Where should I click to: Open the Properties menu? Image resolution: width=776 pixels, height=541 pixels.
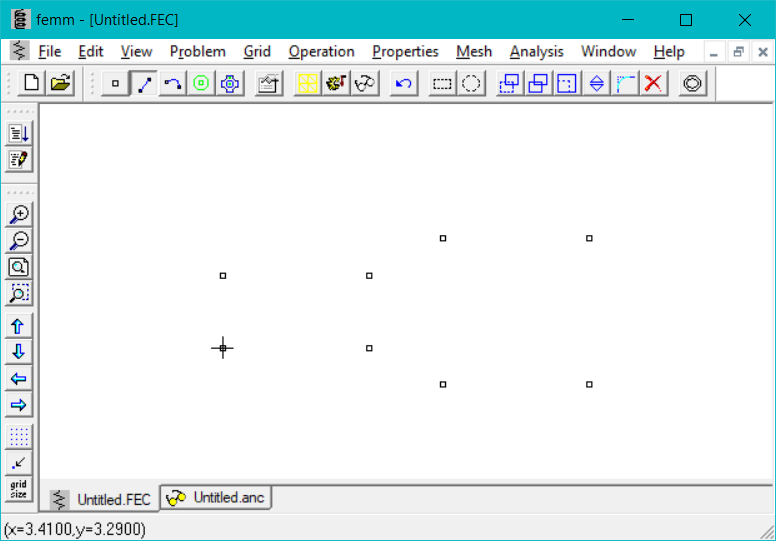[405, 51]
